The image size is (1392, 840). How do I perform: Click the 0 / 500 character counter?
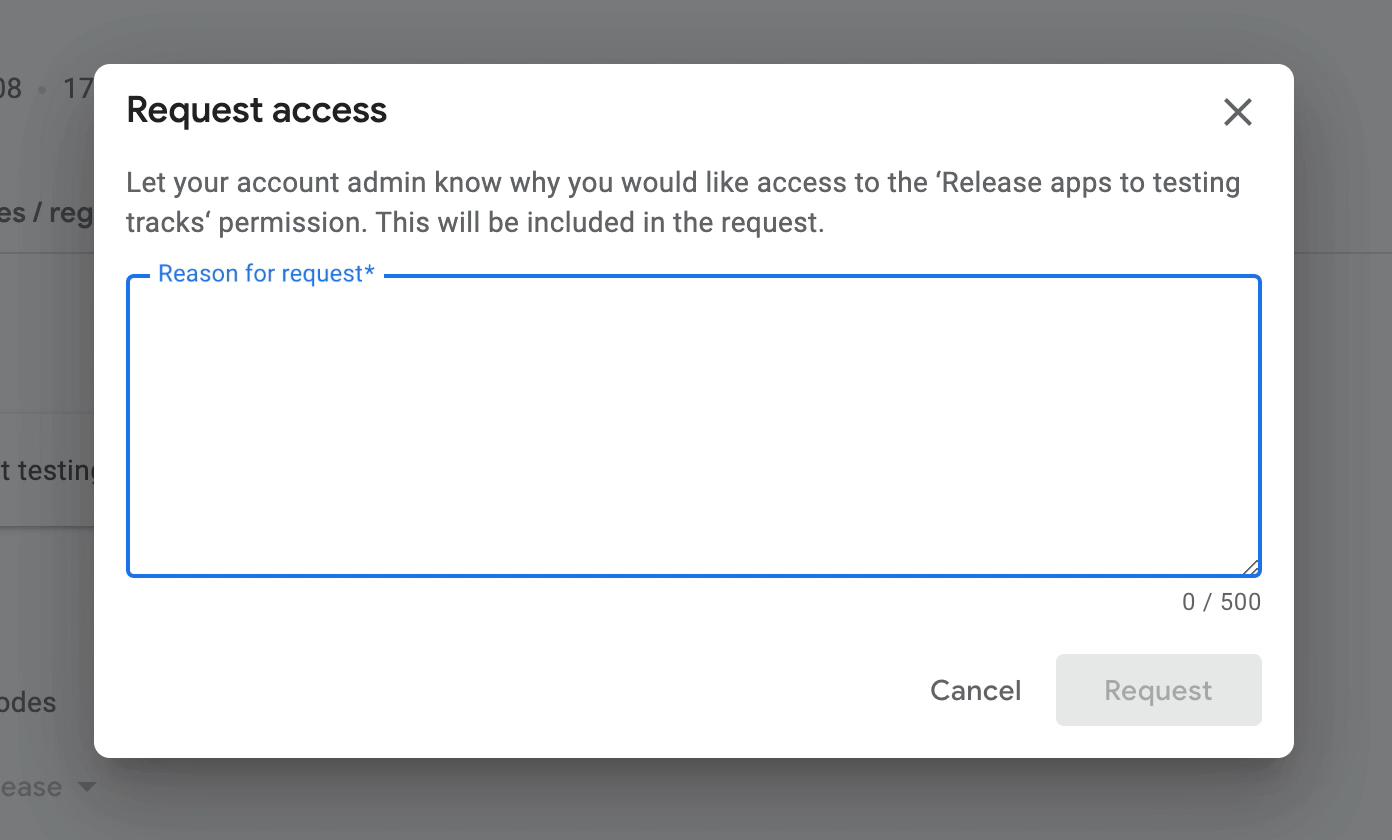click(1221, 602)
